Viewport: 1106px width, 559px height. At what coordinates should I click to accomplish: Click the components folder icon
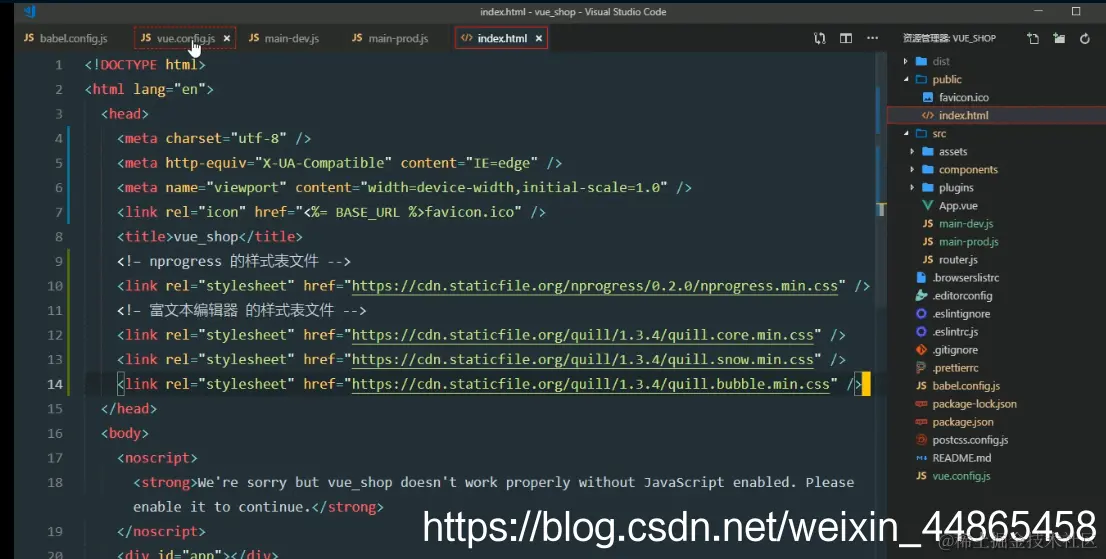(x=928, y=169)
